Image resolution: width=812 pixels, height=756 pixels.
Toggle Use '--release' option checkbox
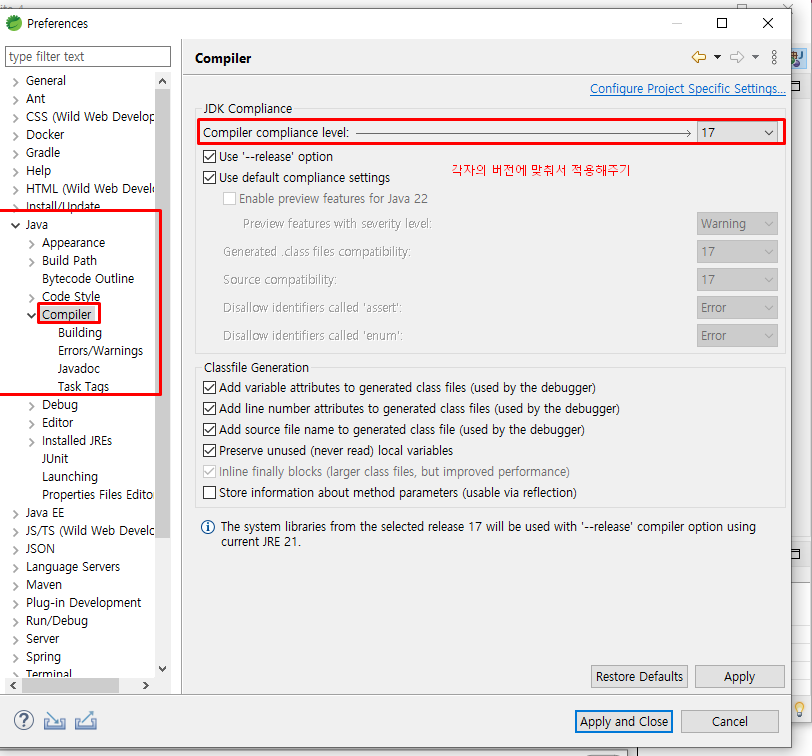pos(209,156)
